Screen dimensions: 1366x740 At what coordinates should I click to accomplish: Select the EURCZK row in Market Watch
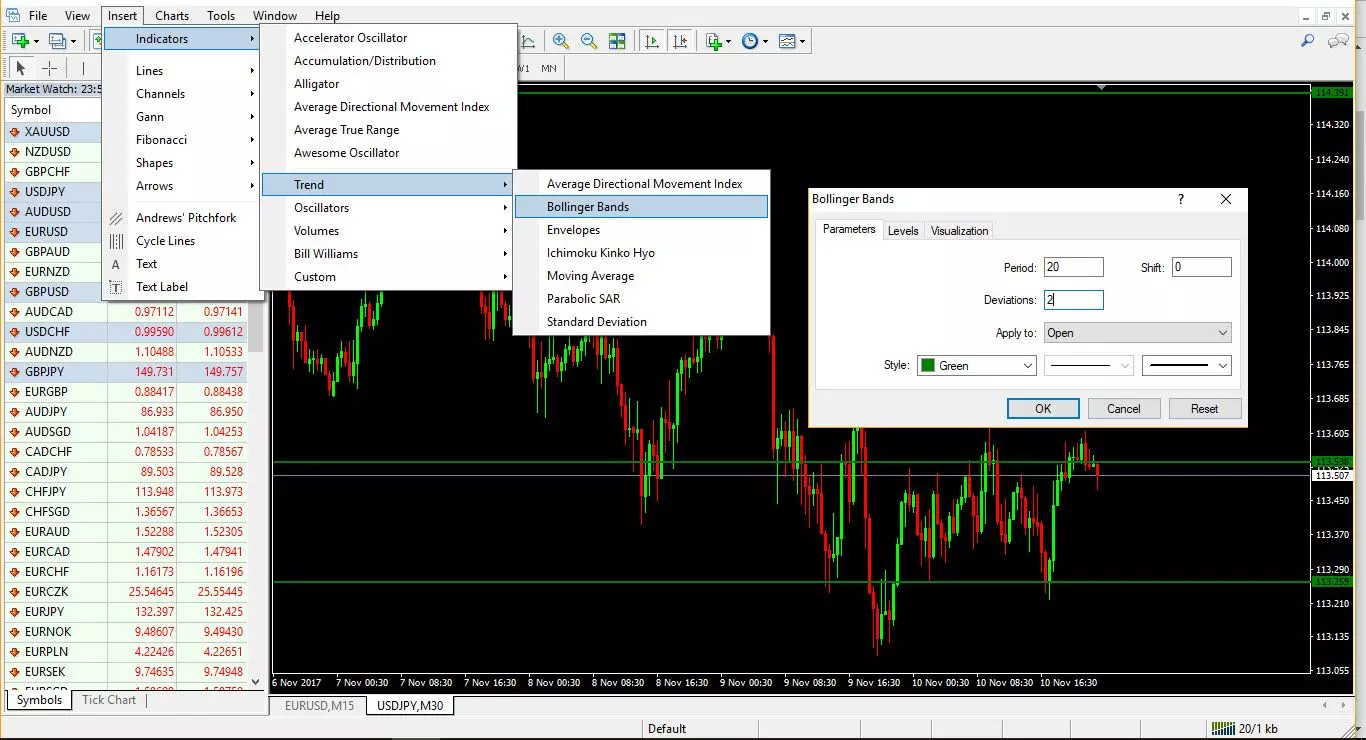(x=126, y=592)
